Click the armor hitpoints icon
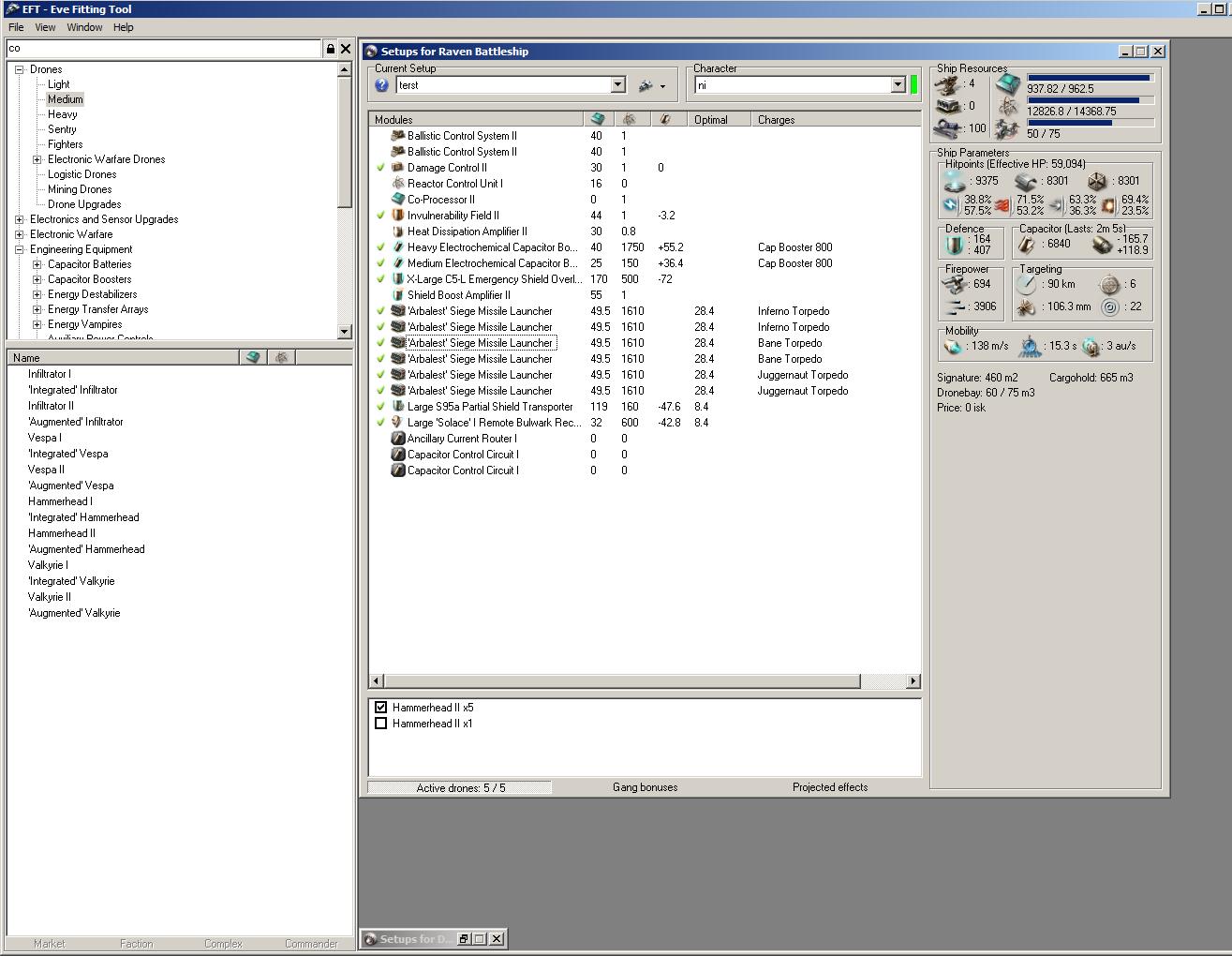 (x=1027, y=181)
